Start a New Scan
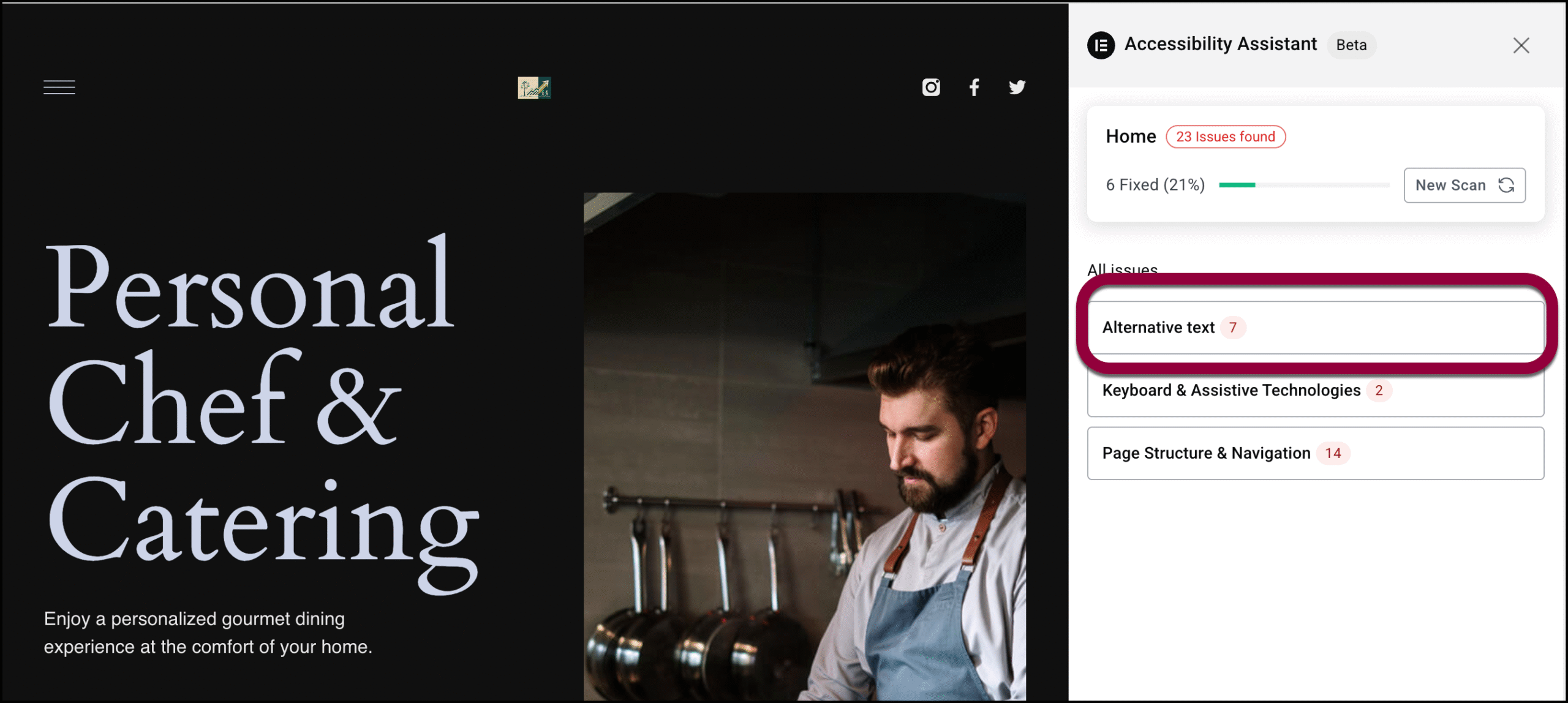Screen dimensions: 1568x703 (1450, 185)
